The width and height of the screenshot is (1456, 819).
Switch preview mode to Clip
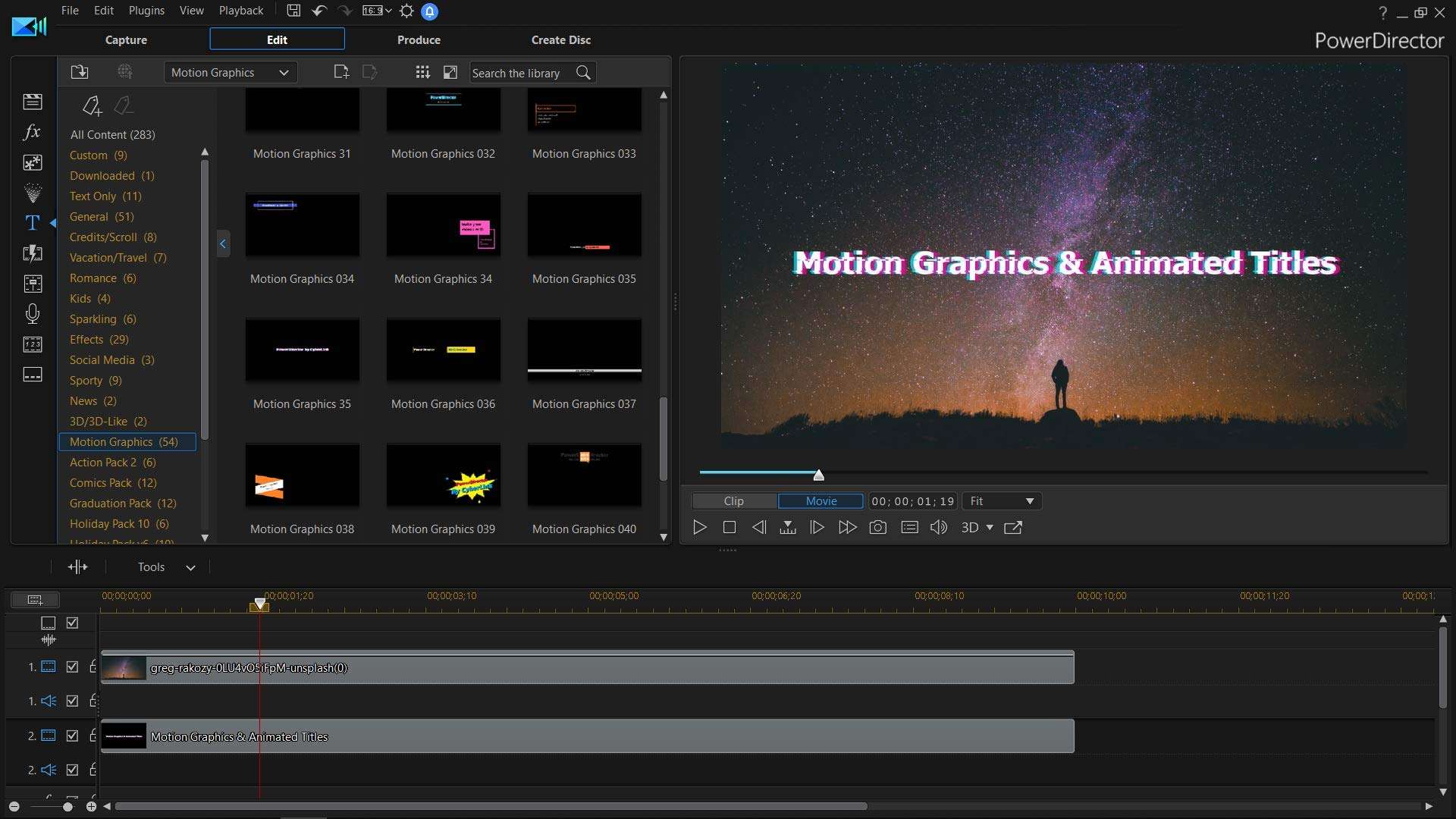[x=733, y=500]
